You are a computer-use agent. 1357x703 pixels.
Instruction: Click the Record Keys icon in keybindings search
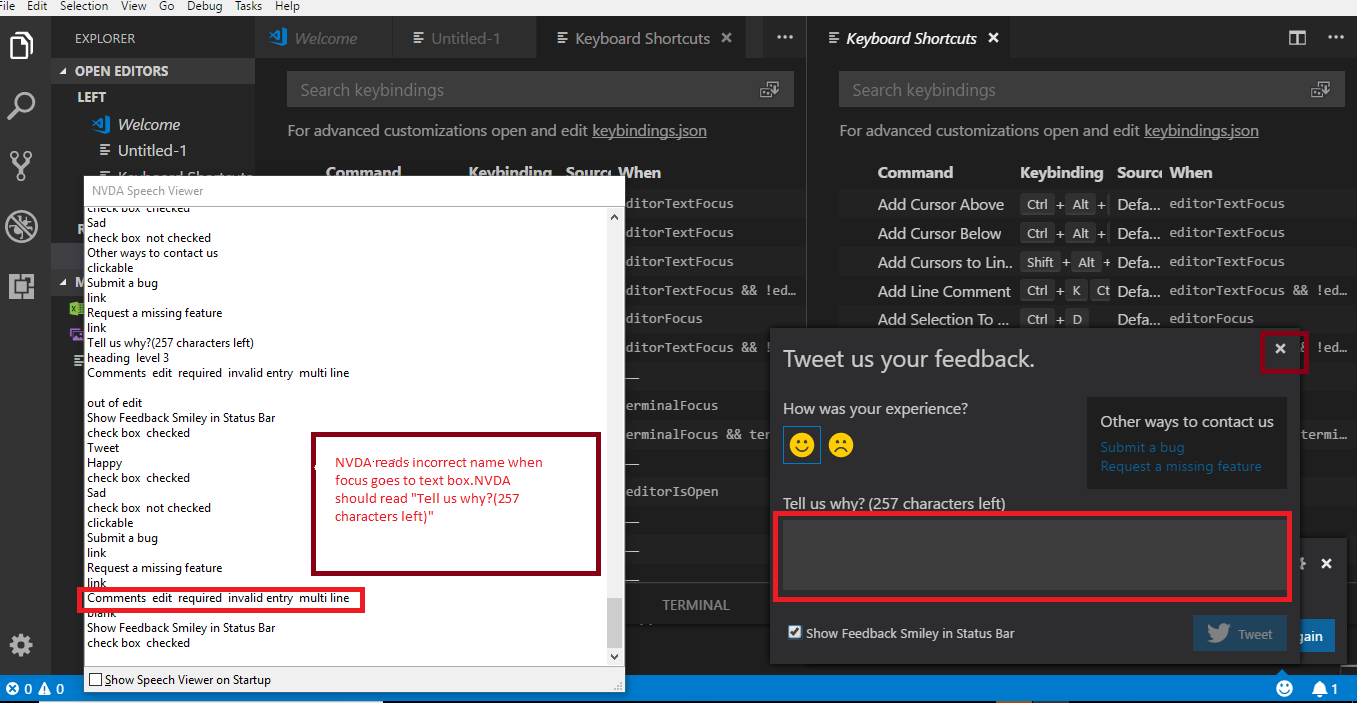[769, 89]
